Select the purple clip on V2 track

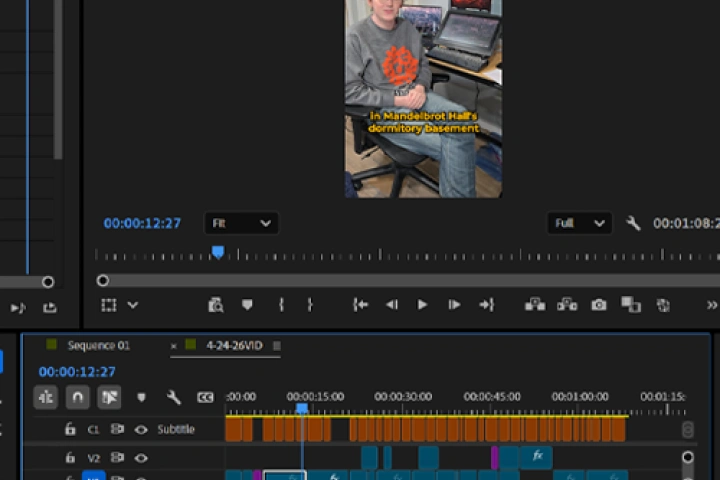(x=495, y=457)
